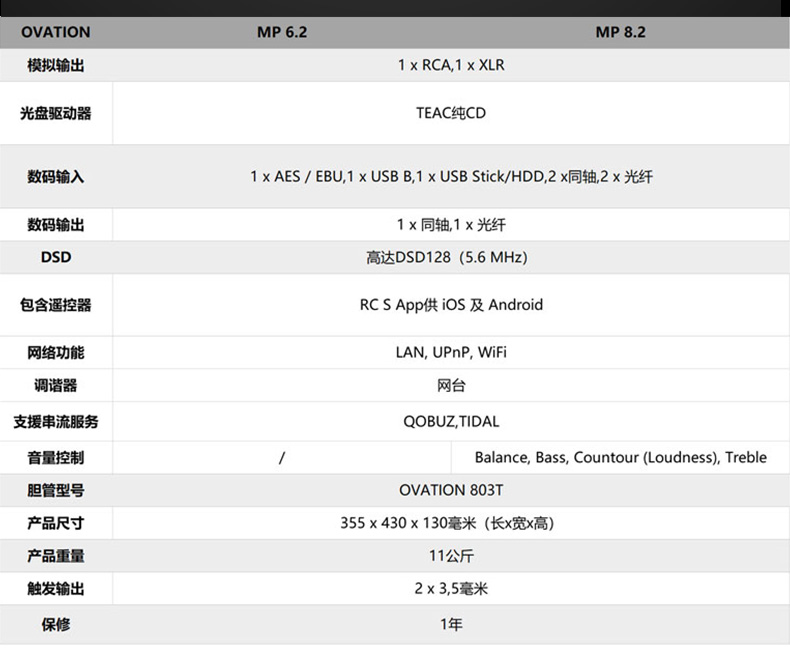Select the 2 x 3,5毫米 value
This screenshot has width=790, height=650.
(x=451, y=589)
